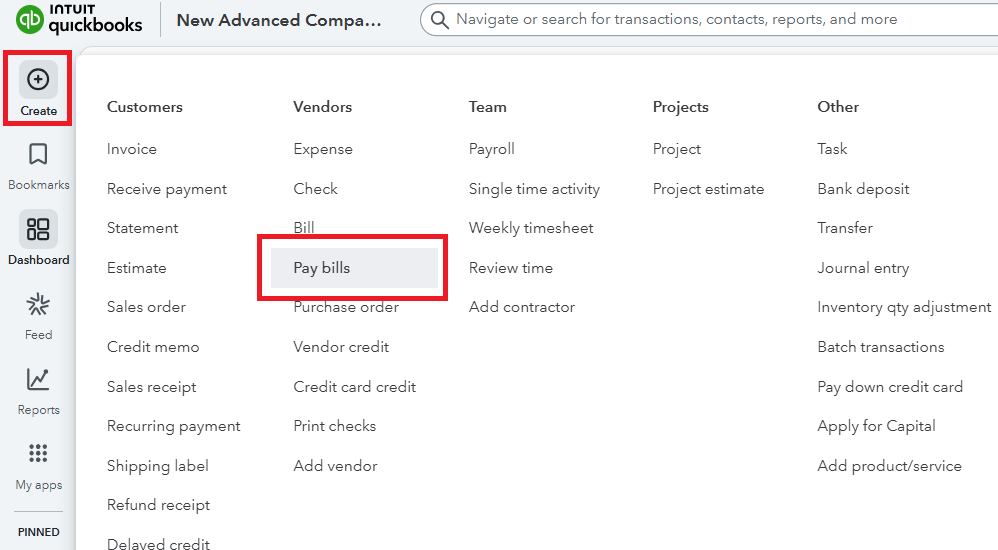Select Expense in the Vendors column
Viewport: 998px width, 550px height.
pos(323,149)
